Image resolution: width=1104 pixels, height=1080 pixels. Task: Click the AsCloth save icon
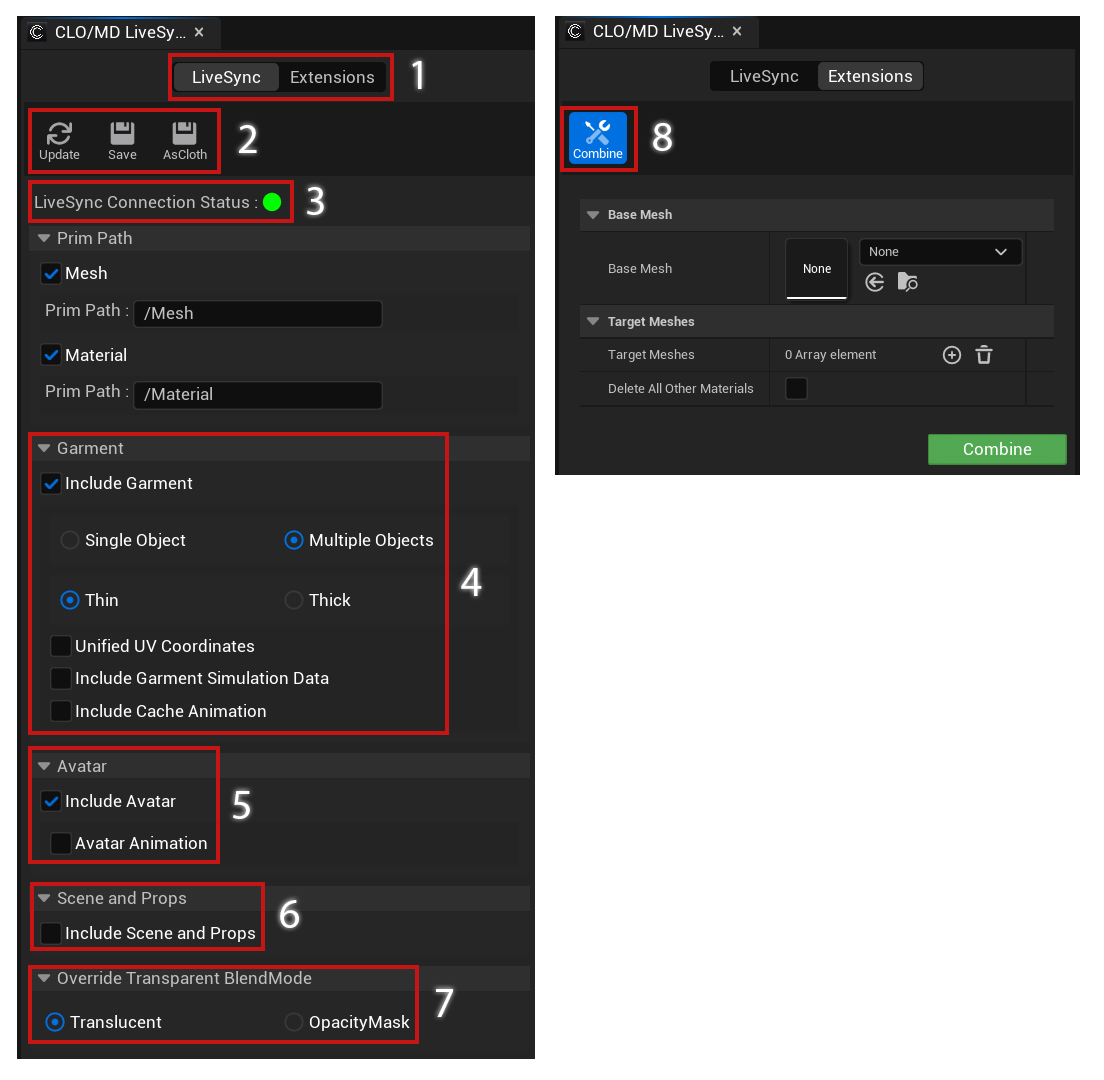coord(184,133)
